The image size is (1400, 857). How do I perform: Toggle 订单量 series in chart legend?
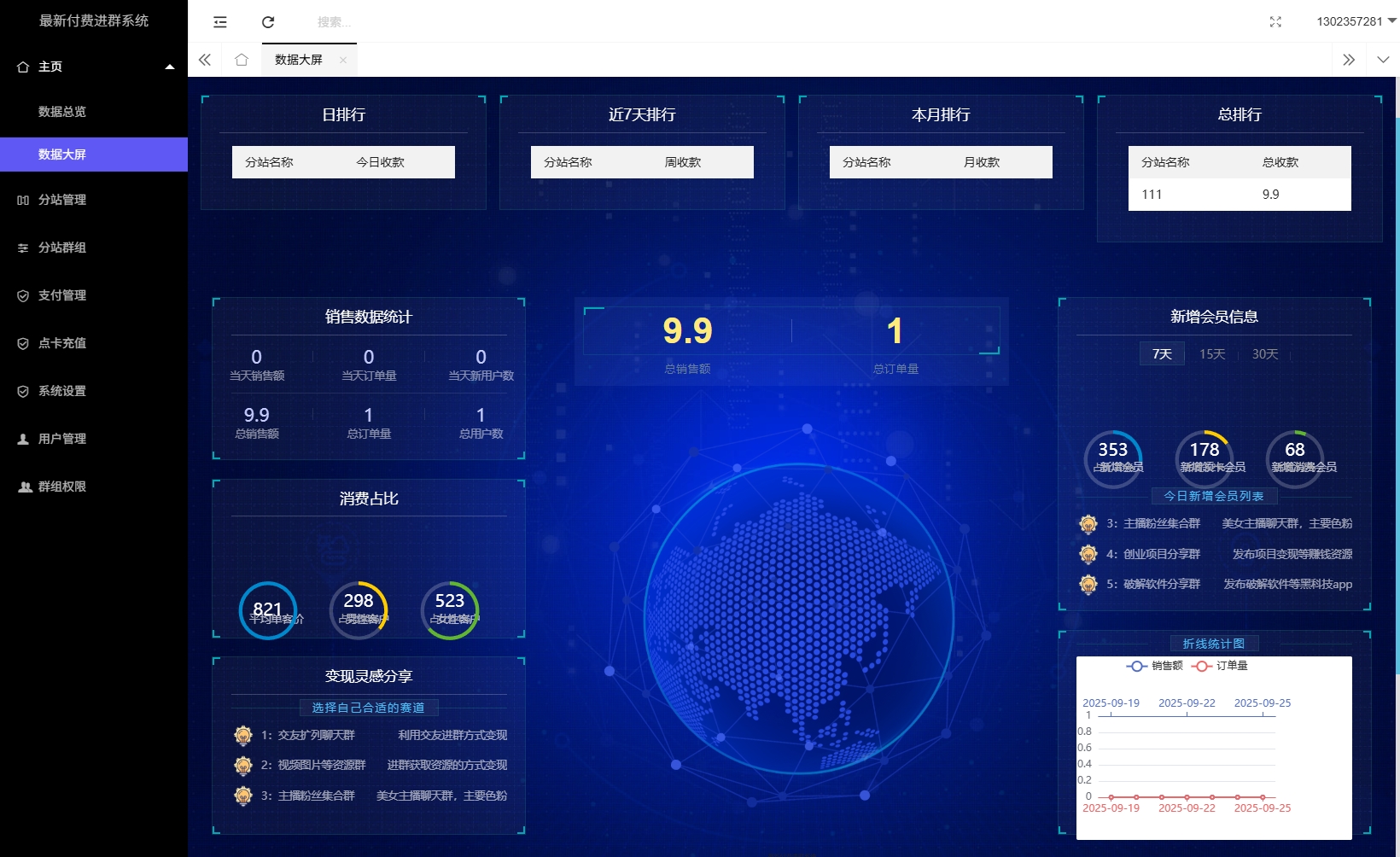pyautogui.click(x=1220, y=666)
